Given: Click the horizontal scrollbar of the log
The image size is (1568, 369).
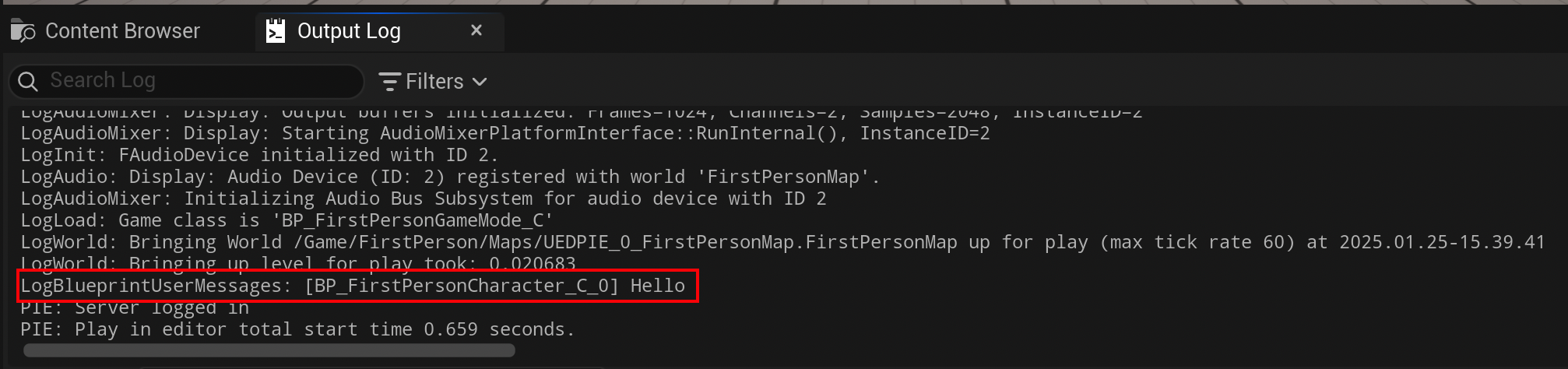Looking at the screenshot, I should tap(269, 350).
